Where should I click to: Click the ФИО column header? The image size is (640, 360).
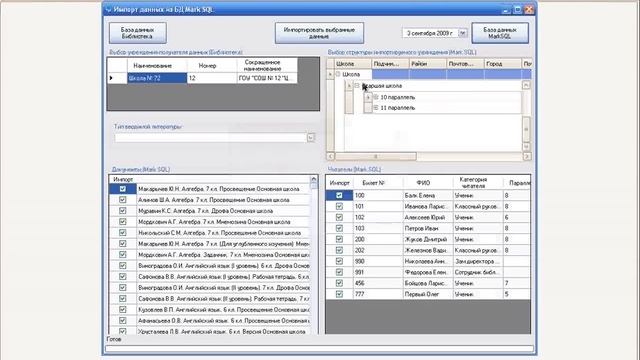[x=428, y=183]
